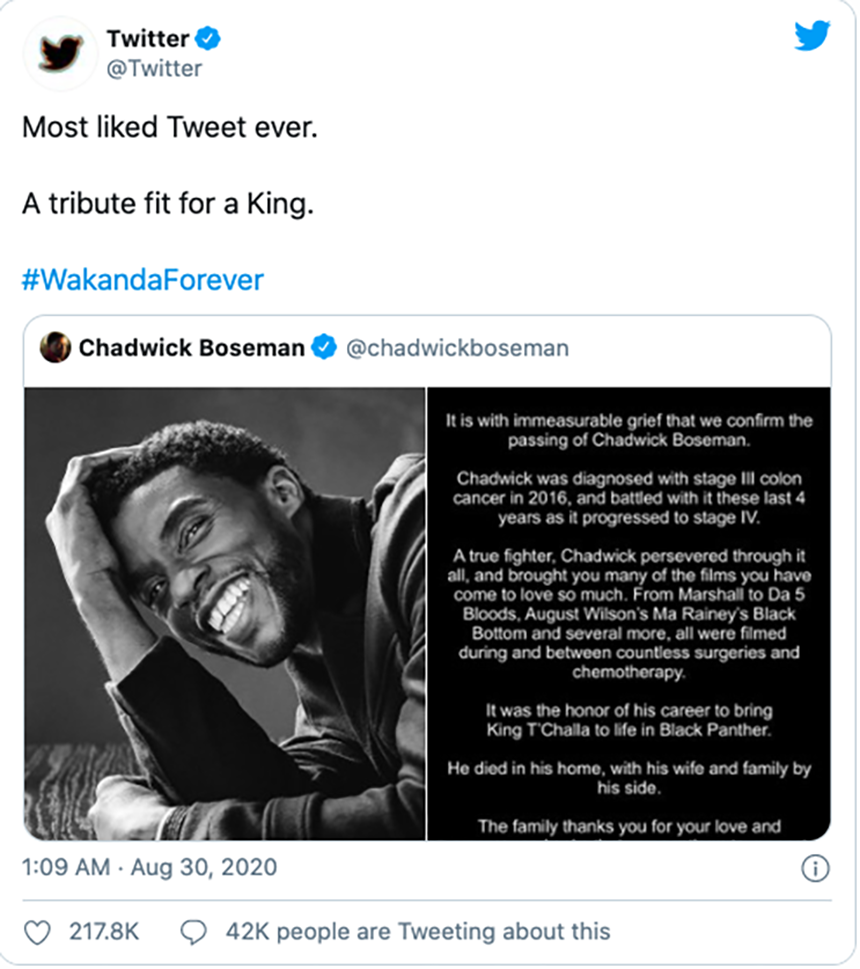Click the "A tribute fit for a King." line
Image resolution: width=860 pixels, height=969 pixels.
pos(169,204)
